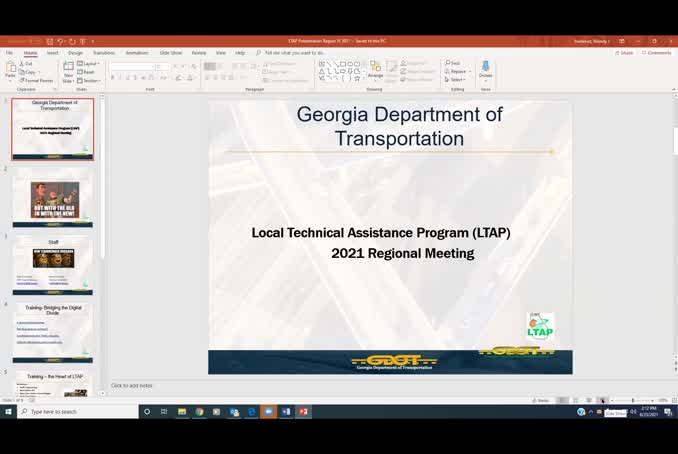Open the Arrange objects tool
This screenshot has width=678, height=454.
pyautogui.click(x=375, y=70)
